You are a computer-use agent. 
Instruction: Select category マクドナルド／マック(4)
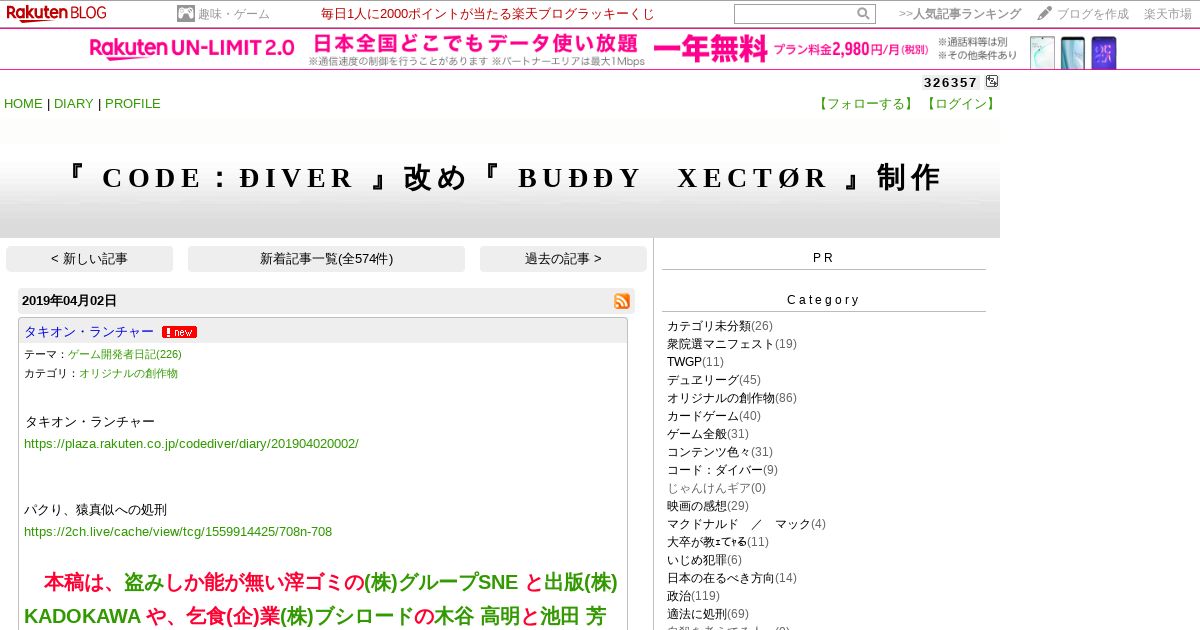746,524
